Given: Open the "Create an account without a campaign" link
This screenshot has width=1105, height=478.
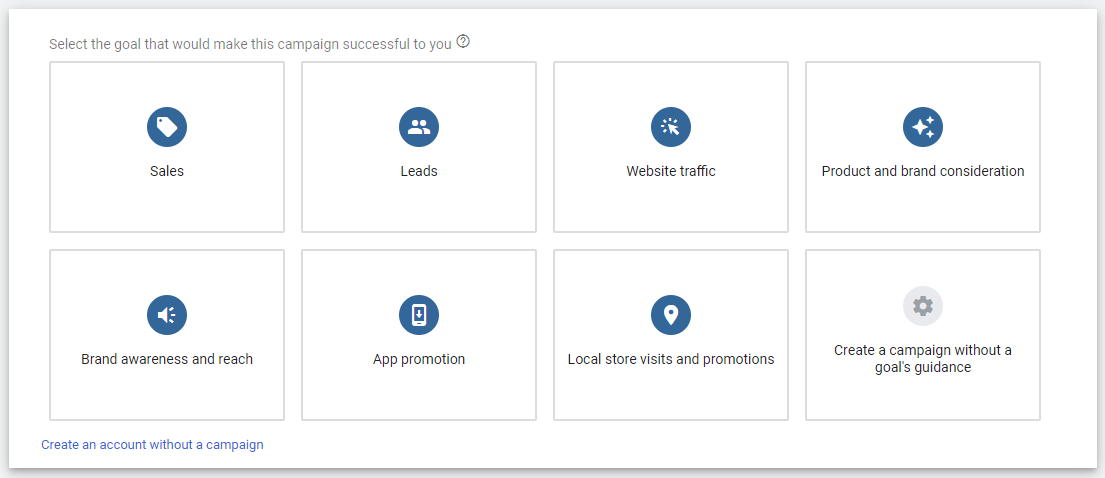Looking at the screenshot, I should tap(152, 445).
